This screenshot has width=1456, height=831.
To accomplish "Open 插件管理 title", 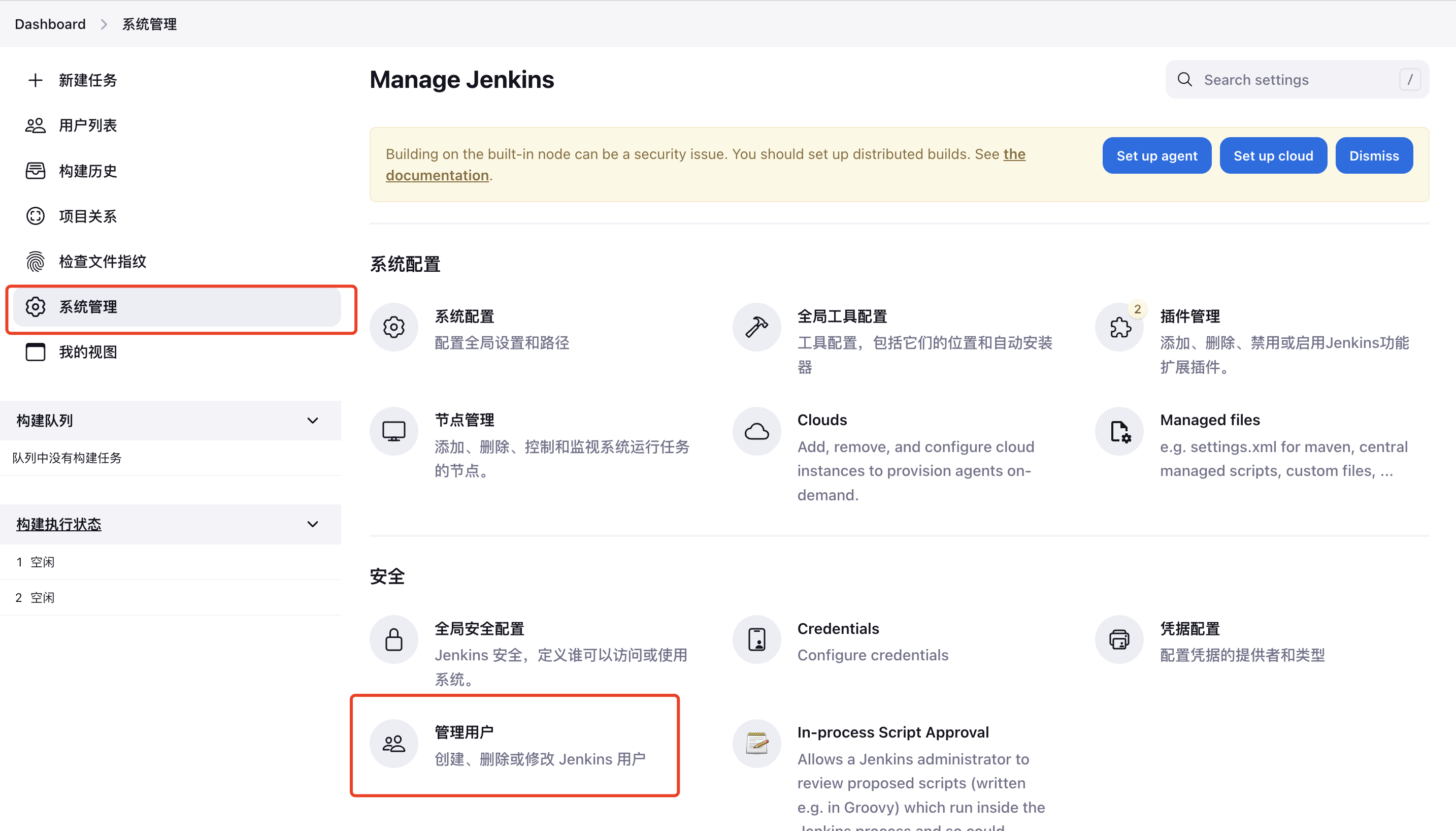I will tap(1189, 316).
